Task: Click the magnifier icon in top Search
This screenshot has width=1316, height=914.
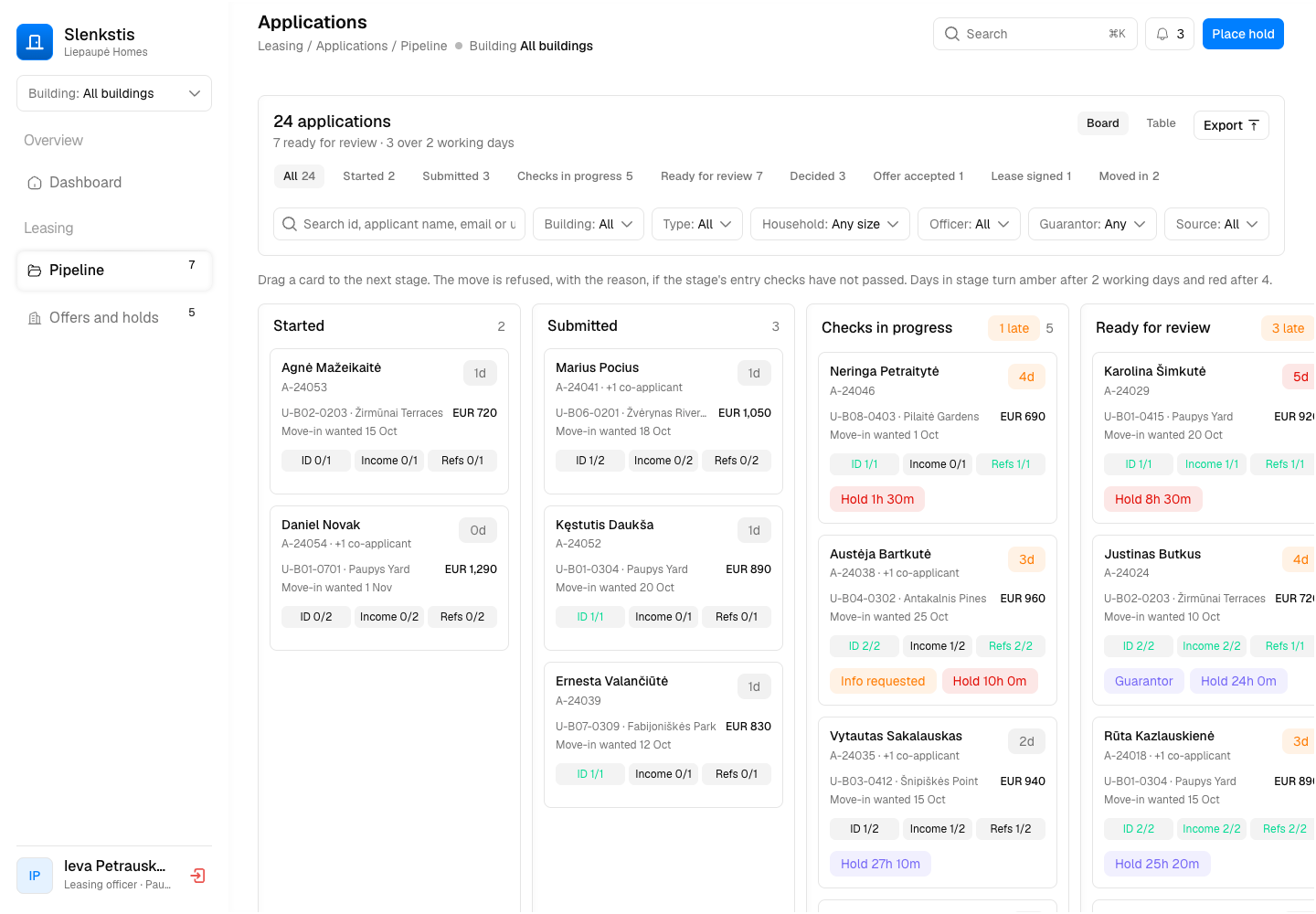Action: [x=952, y=34]
